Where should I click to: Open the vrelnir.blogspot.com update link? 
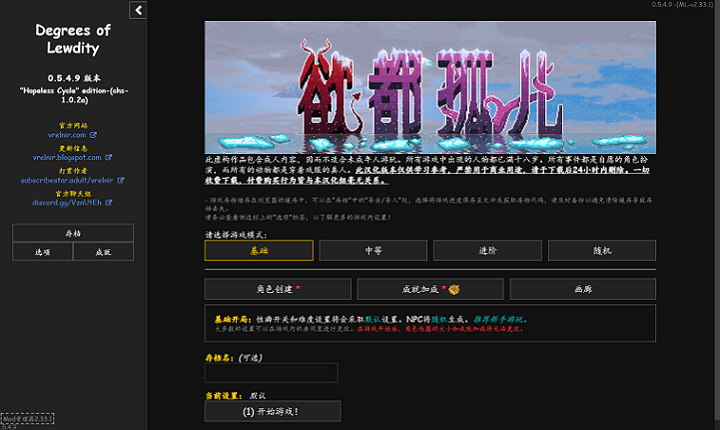(x=67, y=157)
